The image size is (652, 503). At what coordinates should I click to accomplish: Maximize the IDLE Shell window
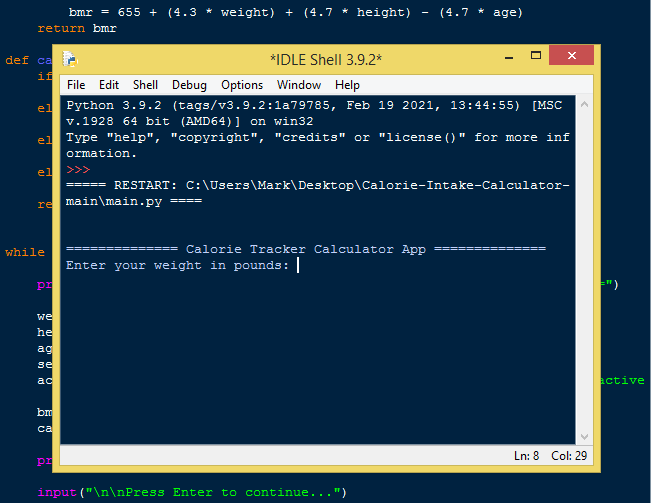(x=527, y=57)
